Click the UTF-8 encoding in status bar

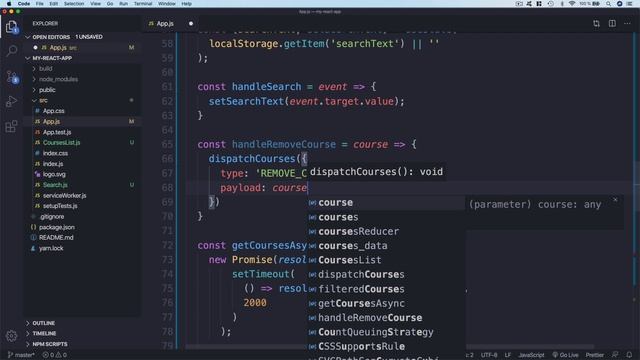click(489, 355)
